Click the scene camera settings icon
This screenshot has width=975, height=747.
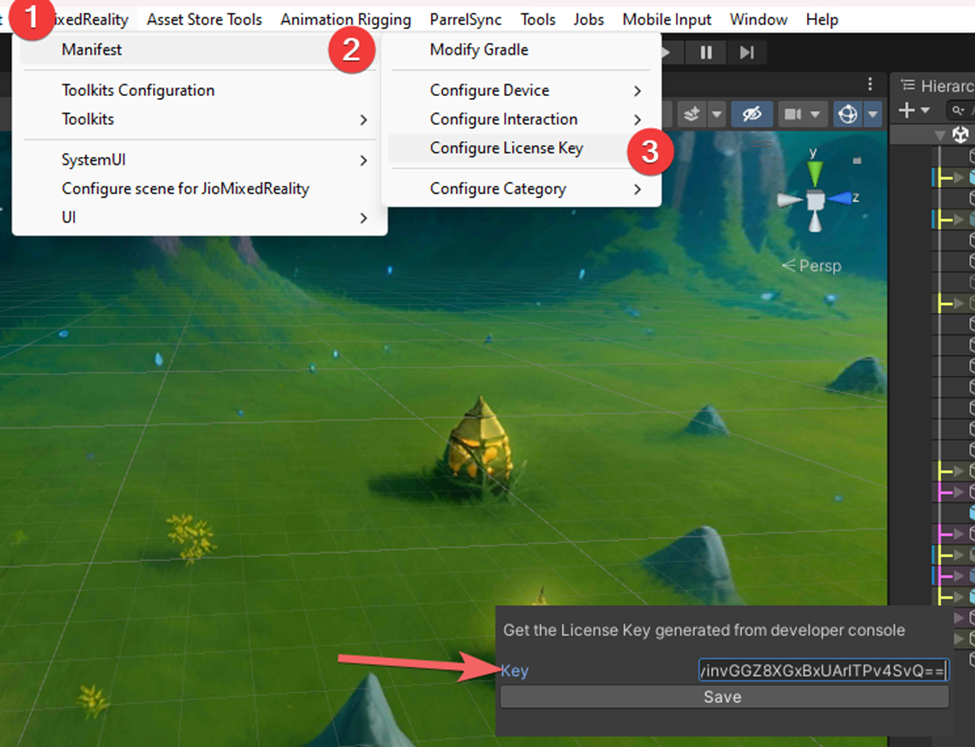tap(794, 114)
